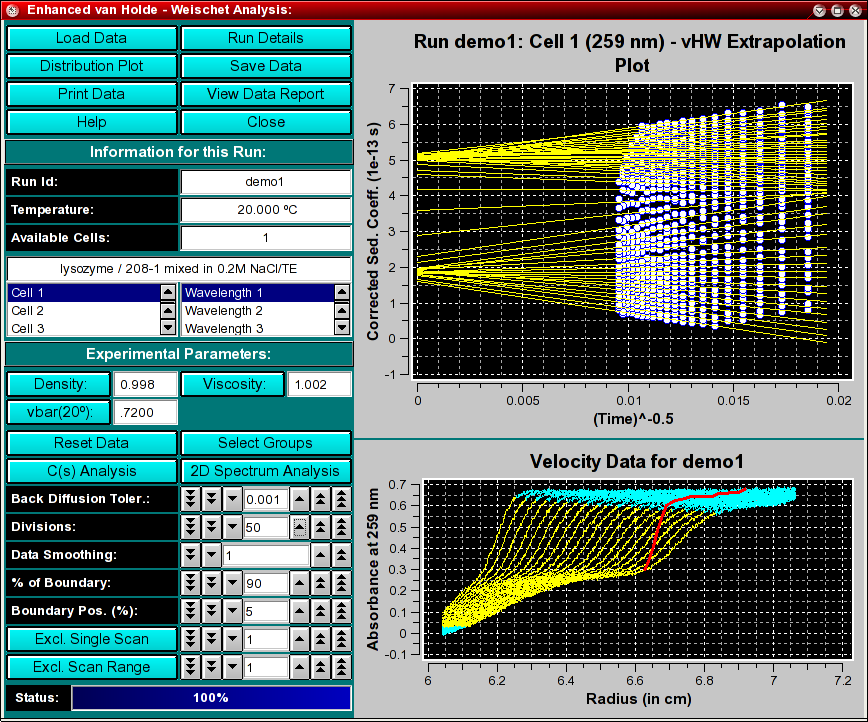Click single up arrow for Excl. Scan Range
This screenshot has width=868, height=722.
coord(299,667)
